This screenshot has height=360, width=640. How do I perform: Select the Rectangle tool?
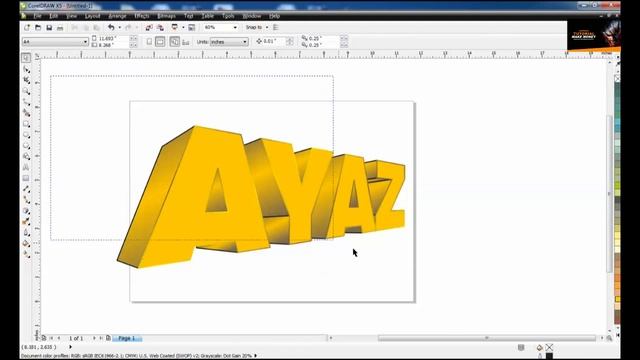coord(26,124)
